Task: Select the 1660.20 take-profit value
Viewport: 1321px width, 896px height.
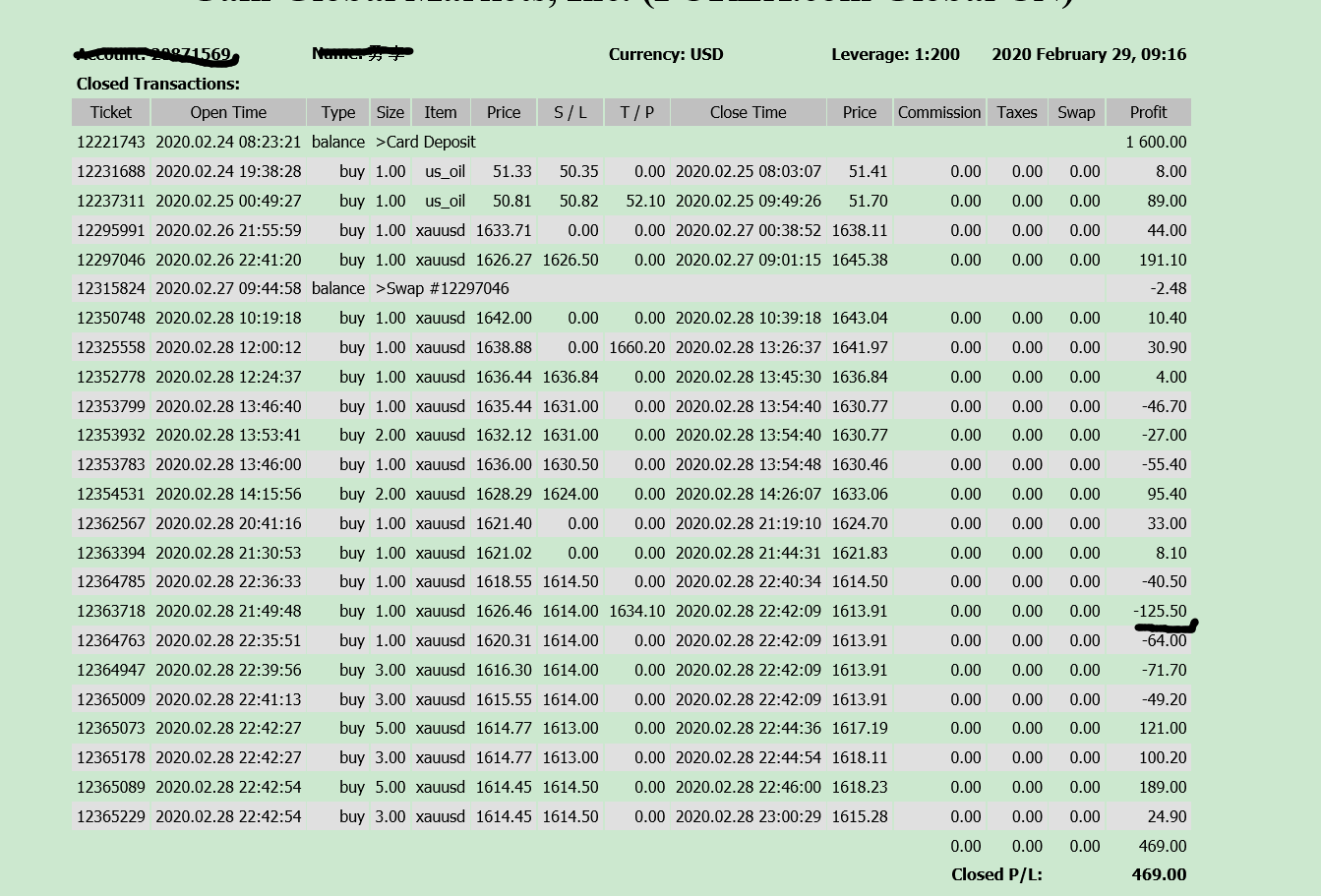Action: (x=637, y=347)
